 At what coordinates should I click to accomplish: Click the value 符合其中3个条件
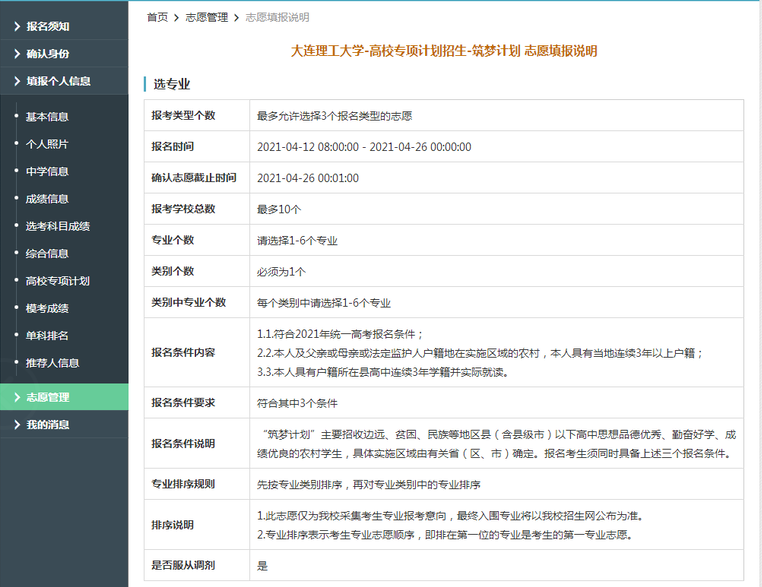(x=297, y=403)
